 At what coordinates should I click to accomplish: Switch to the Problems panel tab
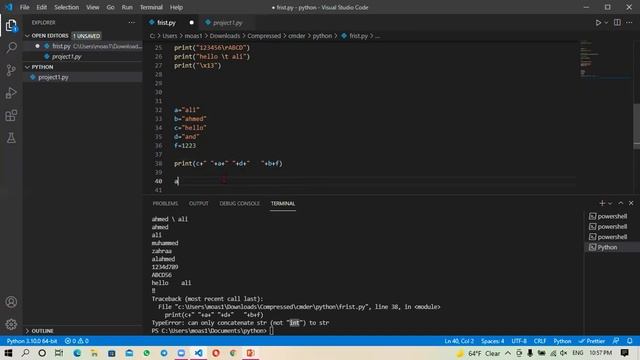165,203
